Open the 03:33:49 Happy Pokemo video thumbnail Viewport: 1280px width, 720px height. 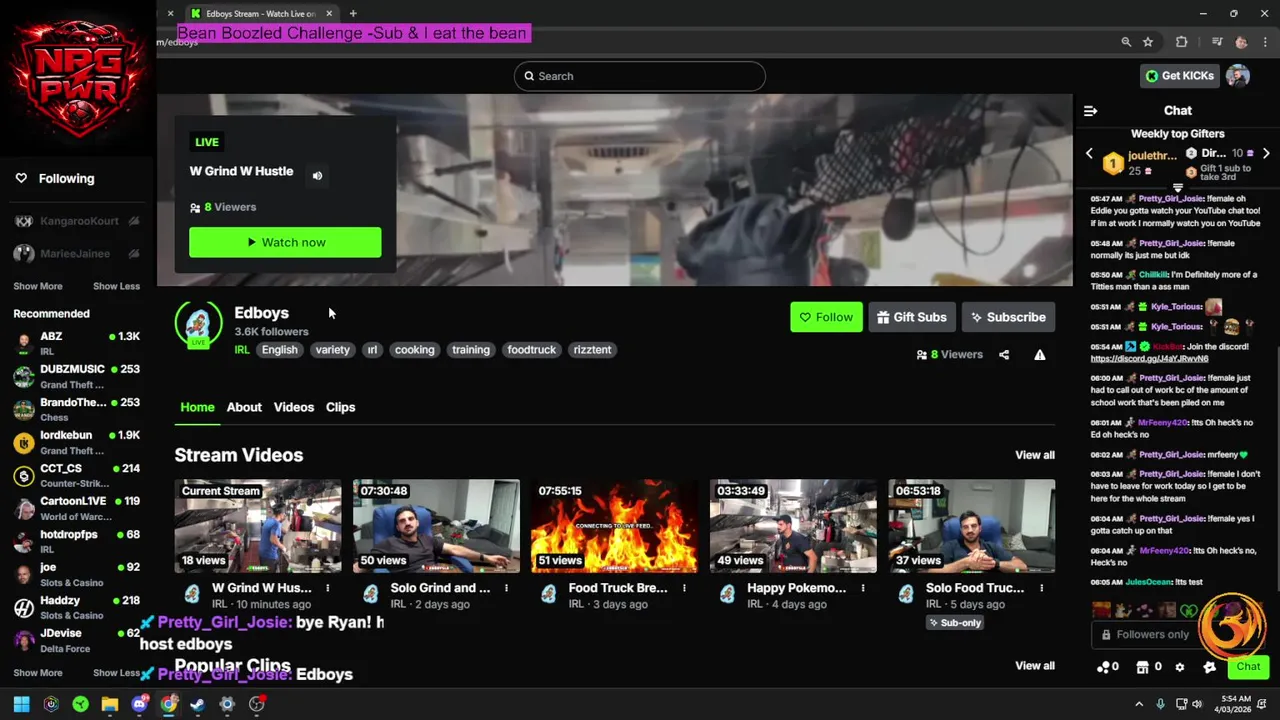pyautogui.click(x=793, y=526)
